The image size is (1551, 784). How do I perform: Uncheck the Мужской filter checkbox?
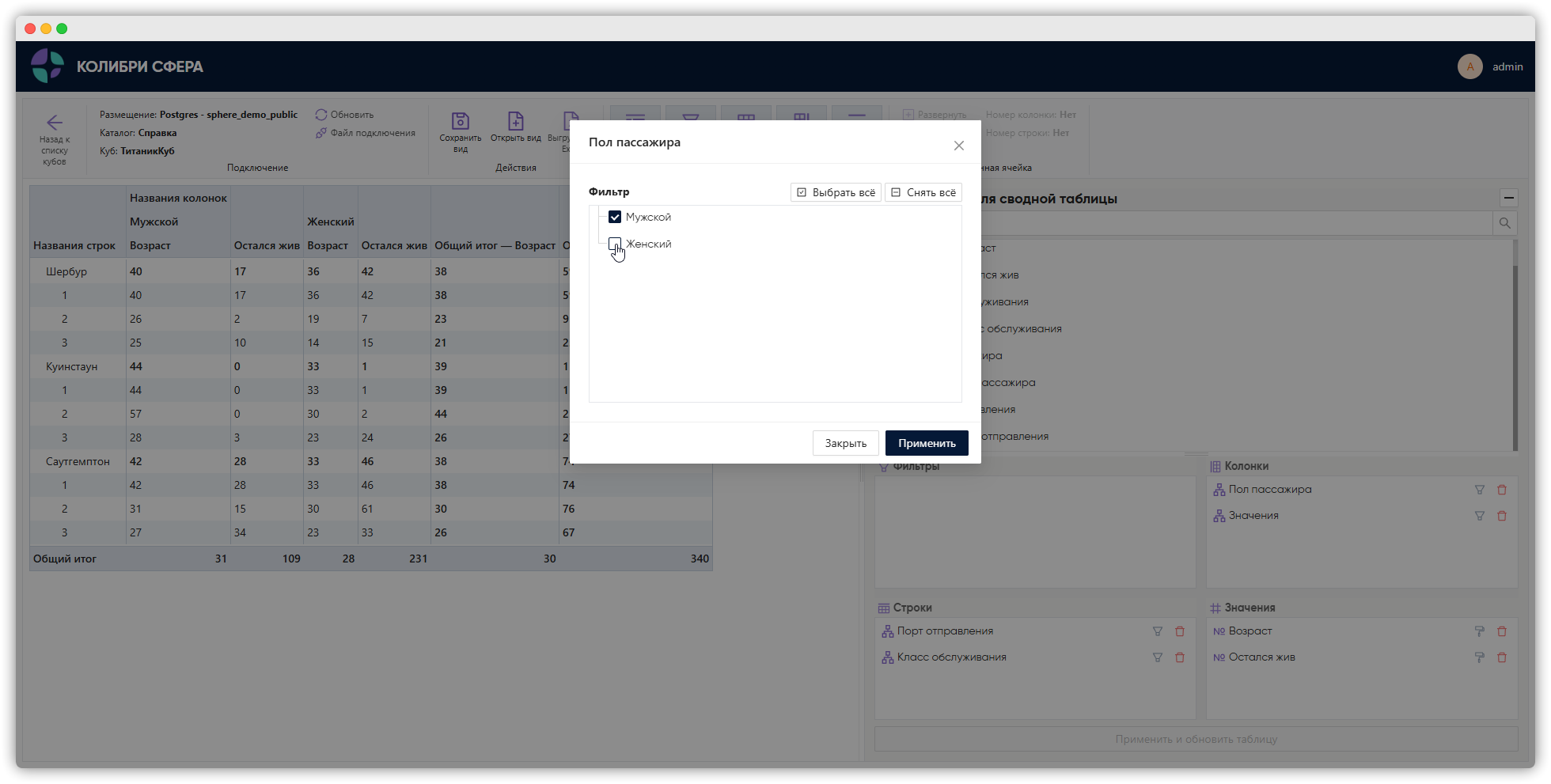tap(615, 217)
